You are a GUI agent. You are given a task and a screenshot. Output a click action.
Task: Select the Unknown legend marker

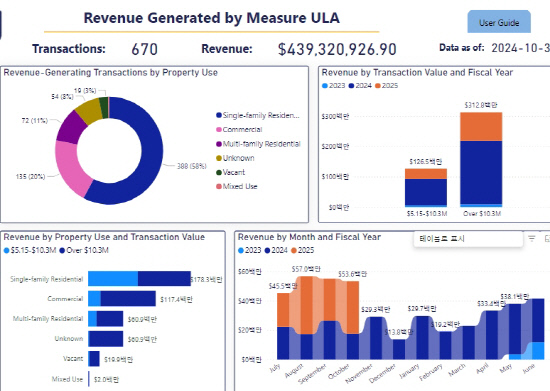(x=219, y=158)
